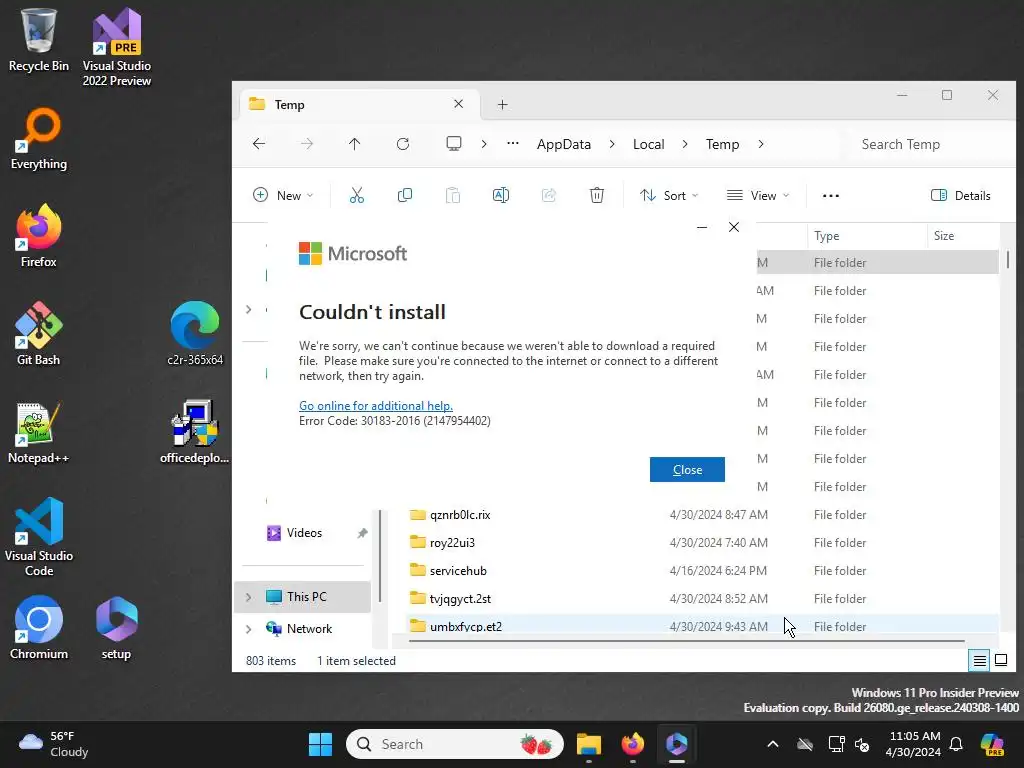Show hidden breadcrumb path ellipsis

(513, 144)
